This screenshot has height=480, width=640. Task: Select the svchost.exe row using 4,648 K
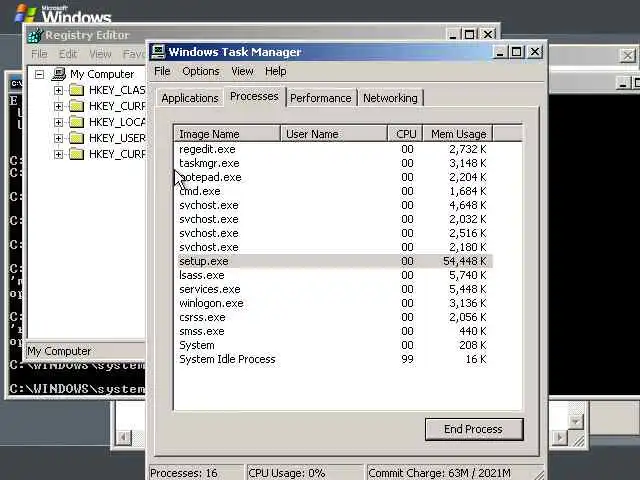click(333, 205)
